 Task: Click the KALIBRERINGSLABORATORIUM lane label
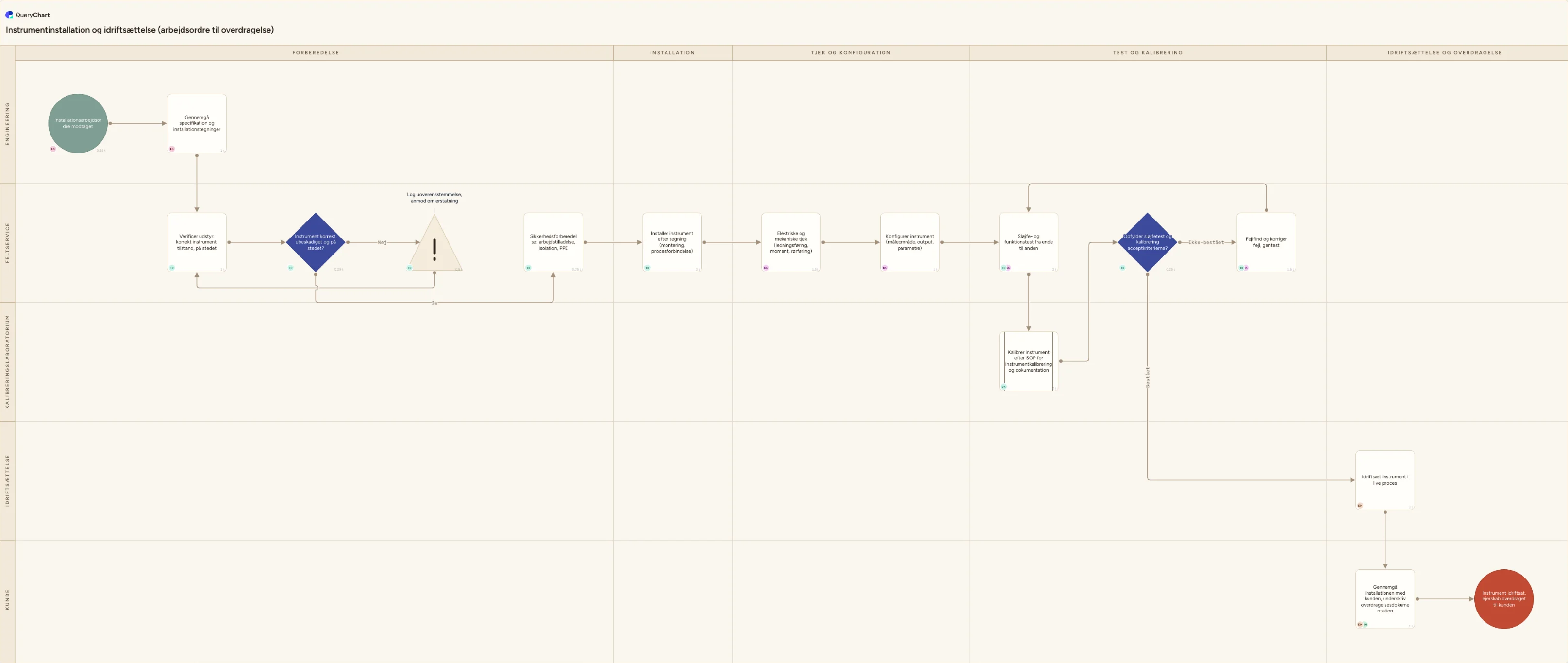[x=7, y=361]
